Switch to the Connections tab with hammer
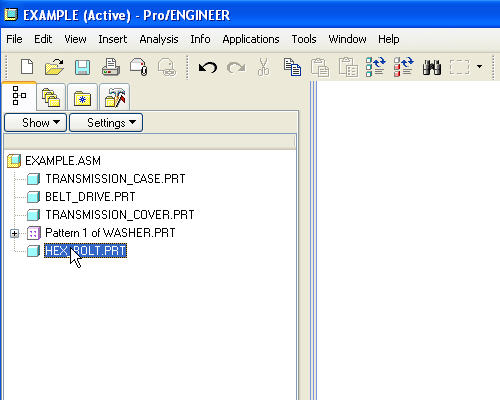The height and width of the screenshot is (400, 500). 114,97
